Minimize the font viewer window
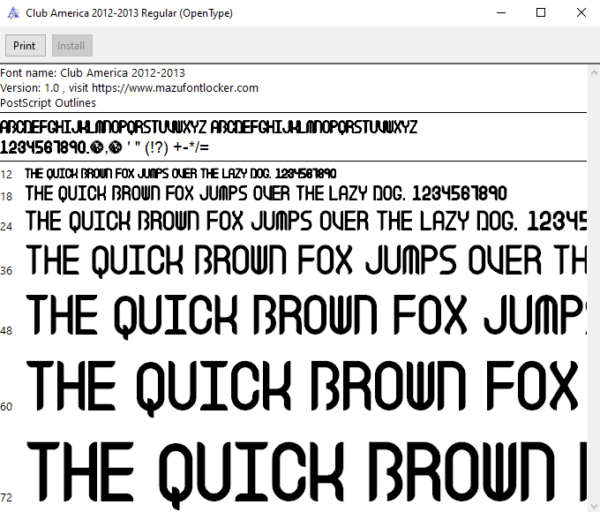This screenshot has width=600, height=512. (x=501, y=13)
